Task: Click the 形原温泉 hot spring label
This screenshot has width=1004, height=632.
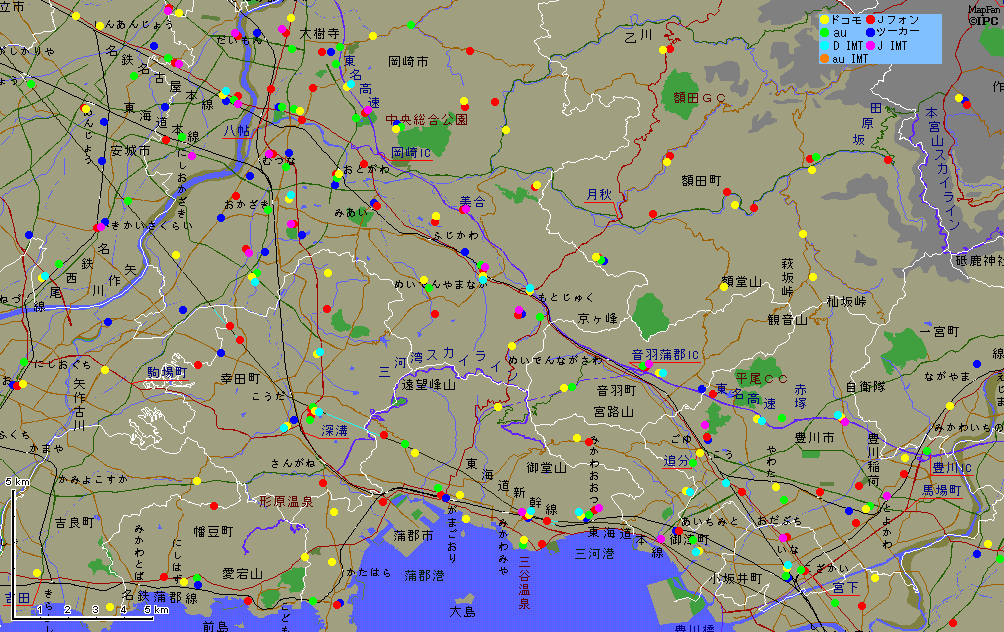Action: (285, 501)
